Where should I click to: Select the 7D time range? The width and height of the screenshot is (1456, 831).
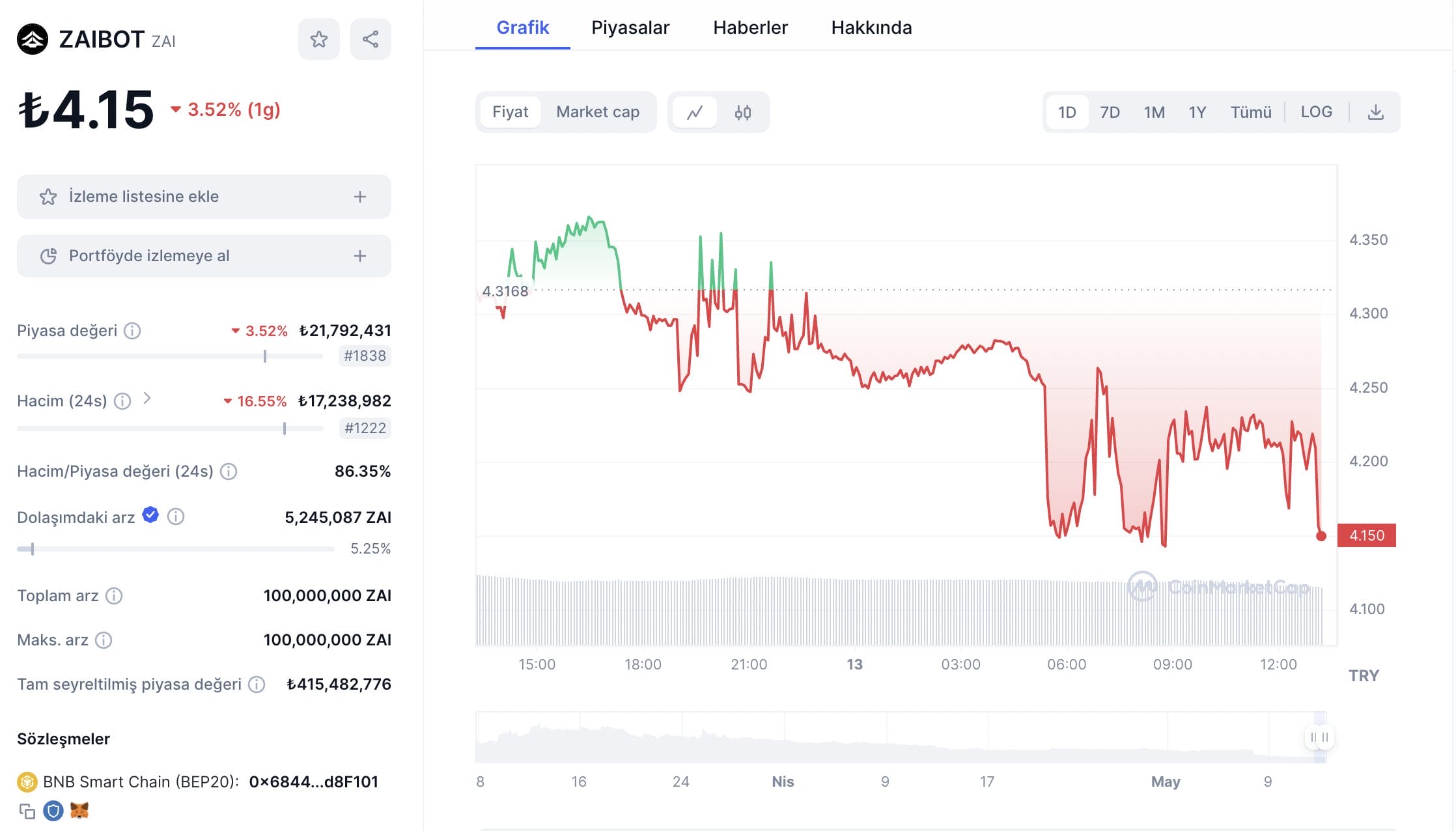point(1110,112)
